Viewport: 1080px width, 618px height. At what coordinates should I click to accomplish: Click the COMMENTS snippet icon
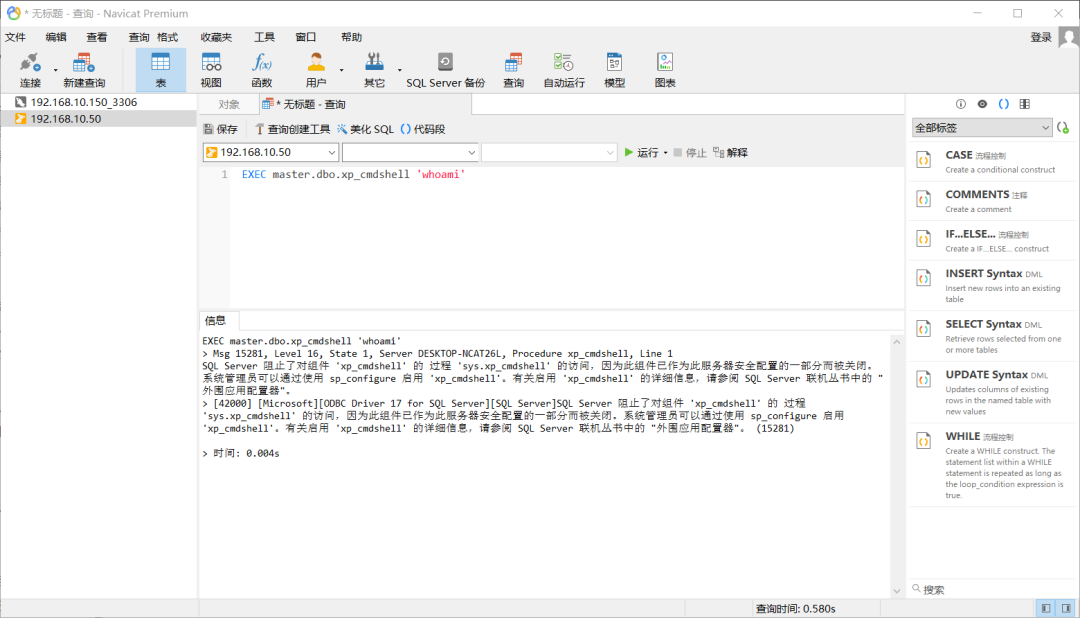coord(924,199)
